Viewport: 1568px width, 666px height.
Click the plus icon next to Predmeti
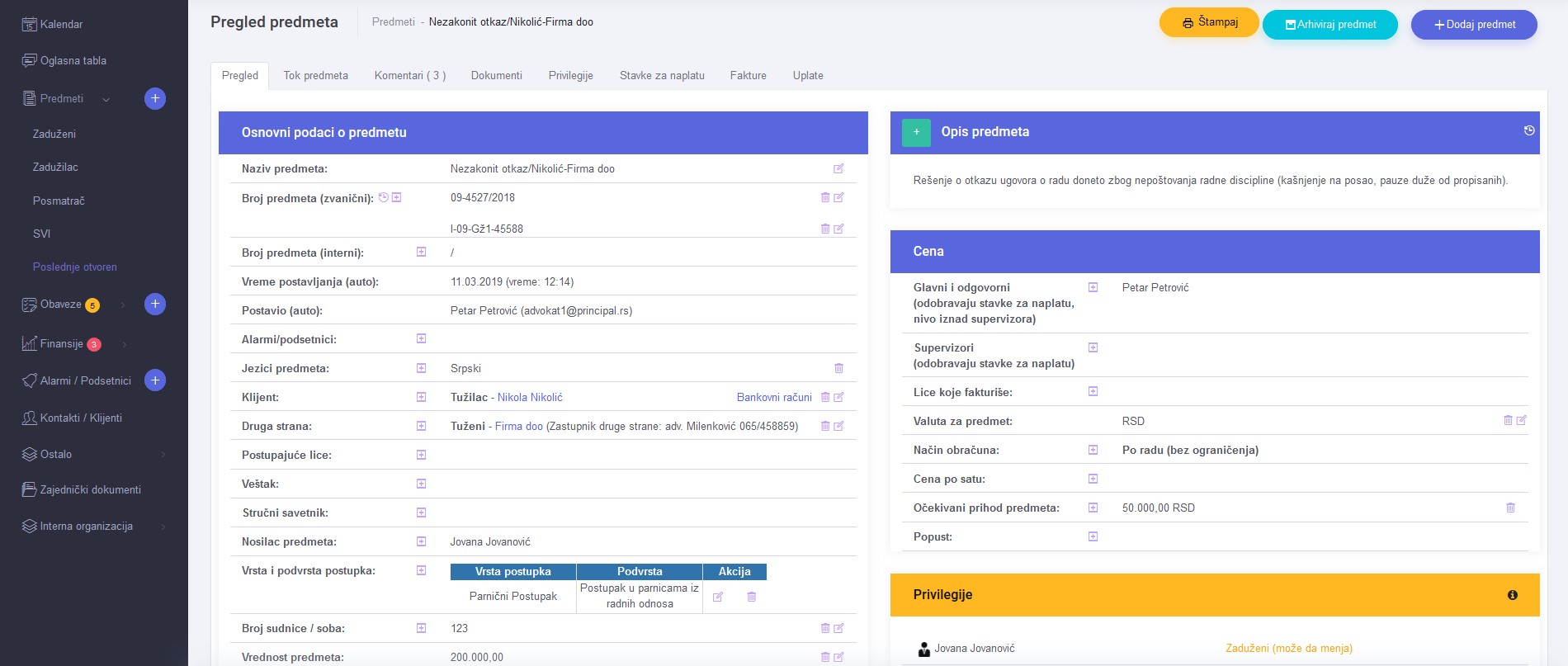pyautogui.click(x=155, y=99)
